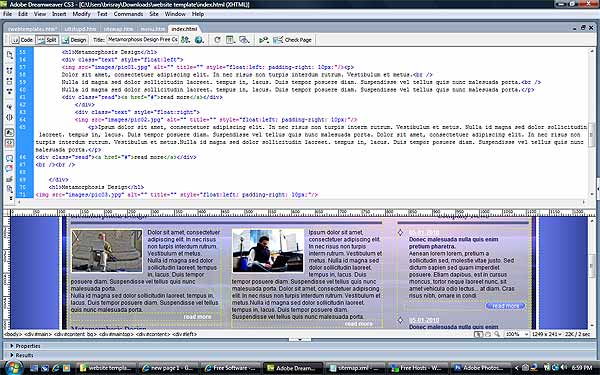The width and height of the screenshot is (600, 375).
Task: Open the View menu
Action: 40,14
